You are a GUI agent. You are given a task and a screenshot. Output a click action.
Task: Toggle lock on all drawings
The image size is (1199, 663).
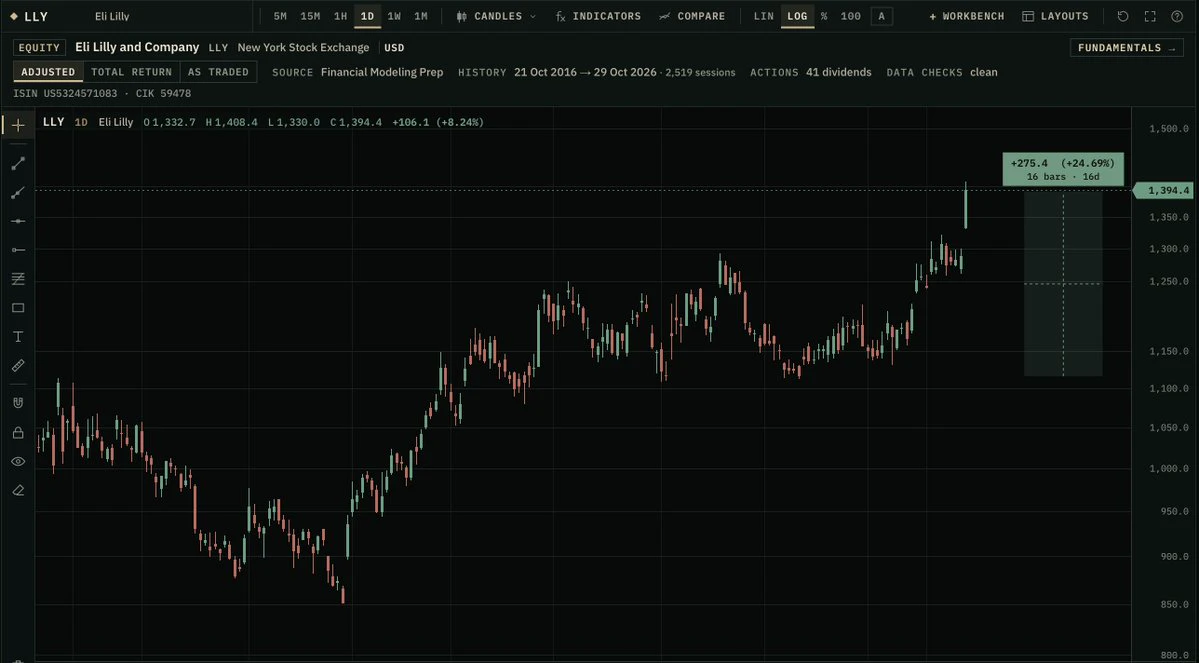pyautogui.click(x=18, y=433)
